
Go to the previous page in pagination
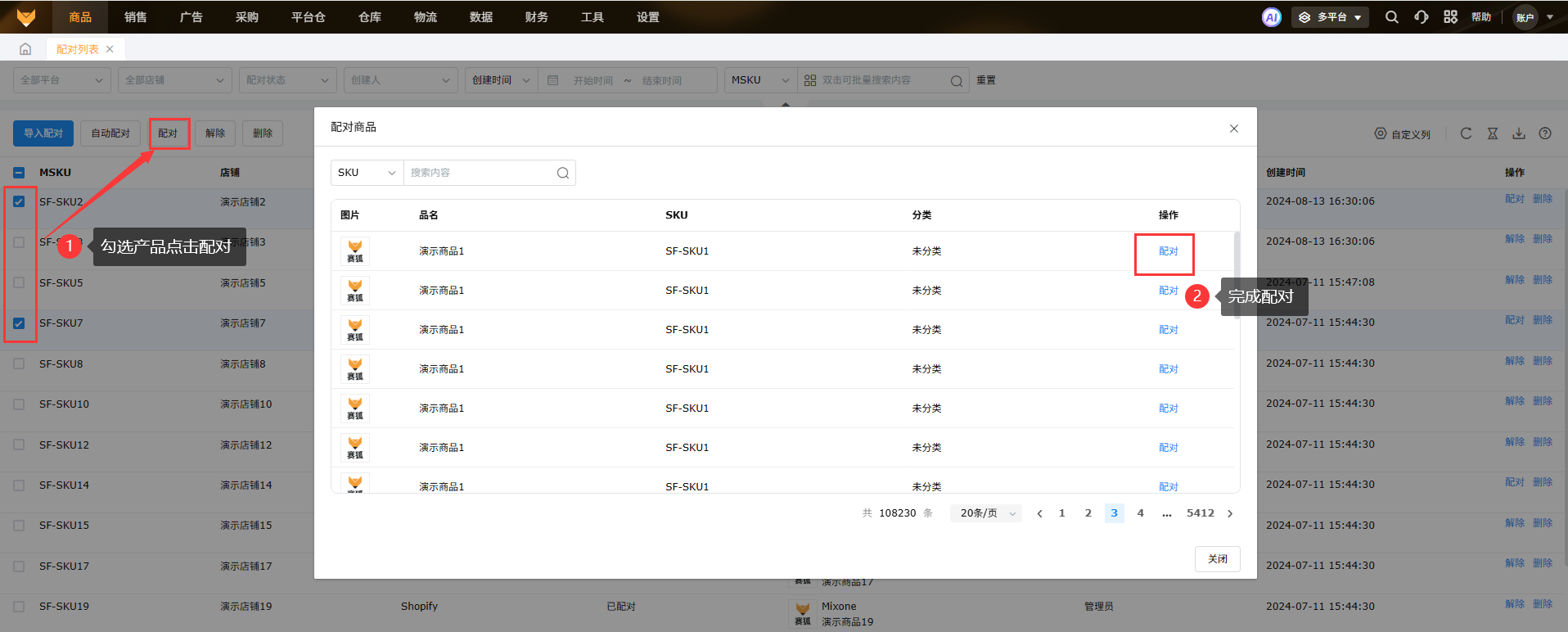pos(1039,513)
